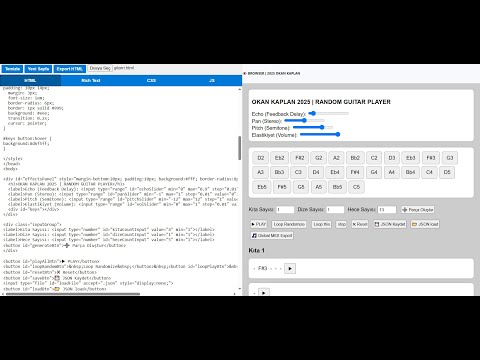Image resolution: width=480 pixels, height=360 pixels.
Task: Open a new page with Yeni Sayfa
Action: click(x=38, y=69)
